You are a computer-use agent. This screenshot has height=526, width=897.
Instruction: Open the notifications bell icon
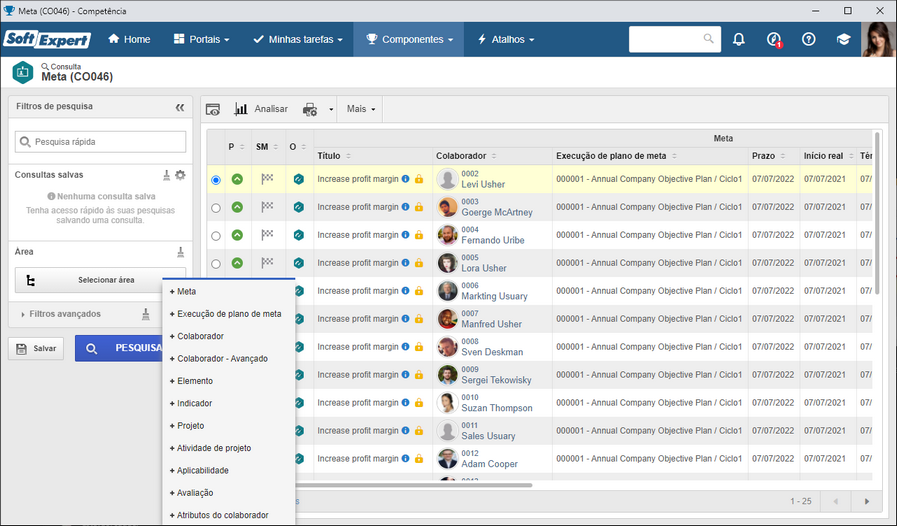coord(739,39)
